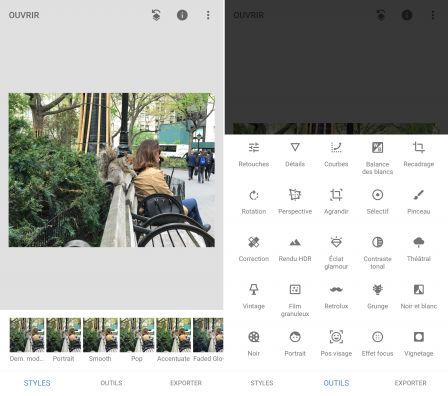Open edit history layers icon, left screen

point(156,15)
